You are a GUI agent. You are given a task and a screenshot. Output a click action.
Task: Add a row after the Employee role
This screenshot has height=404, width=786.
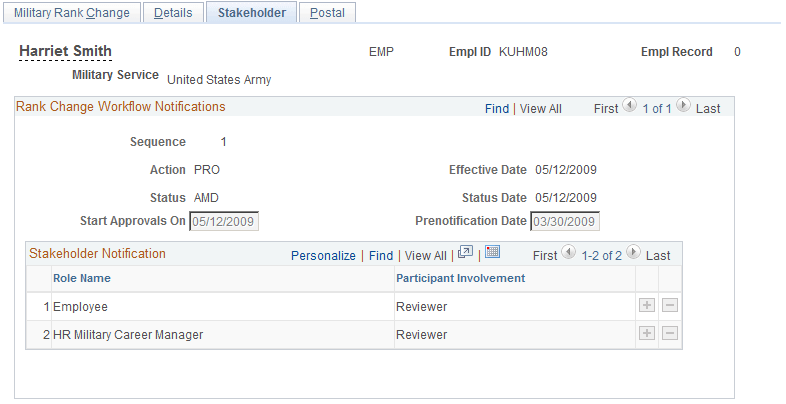pyautogui.click(x=647, y=306)
